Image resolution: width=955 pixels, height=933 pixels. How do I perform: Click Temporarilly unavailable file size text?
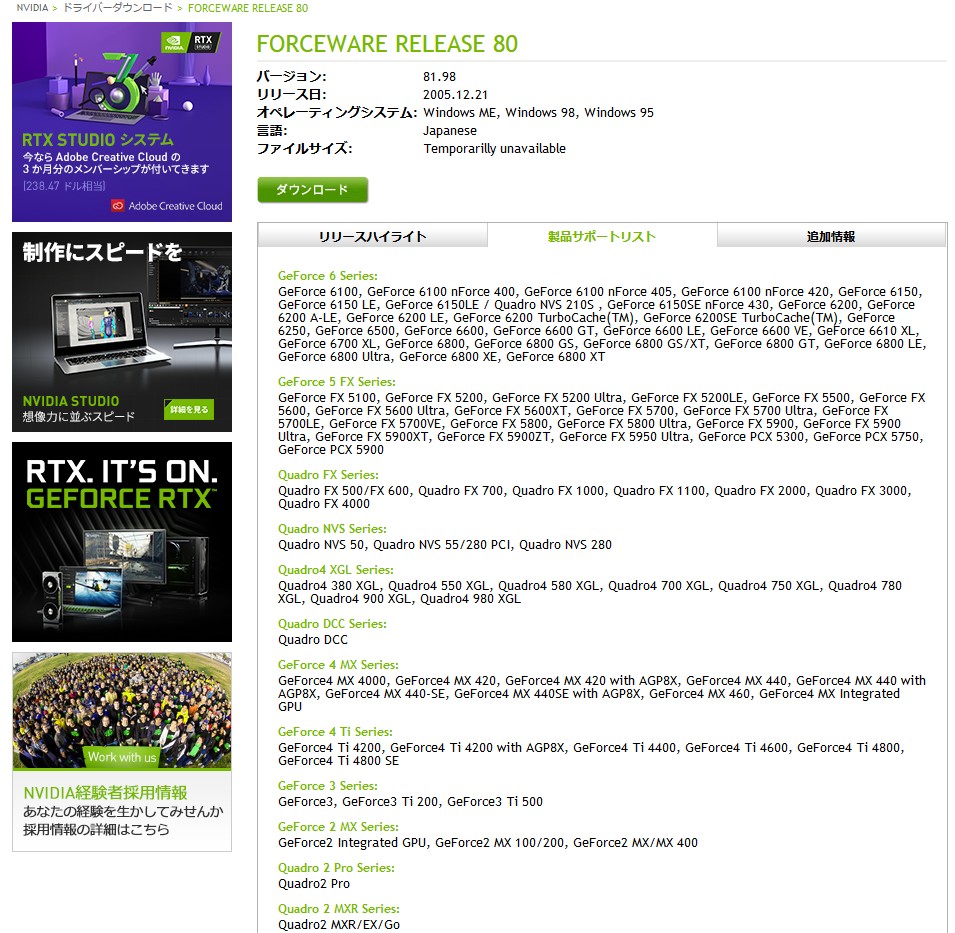495,149
